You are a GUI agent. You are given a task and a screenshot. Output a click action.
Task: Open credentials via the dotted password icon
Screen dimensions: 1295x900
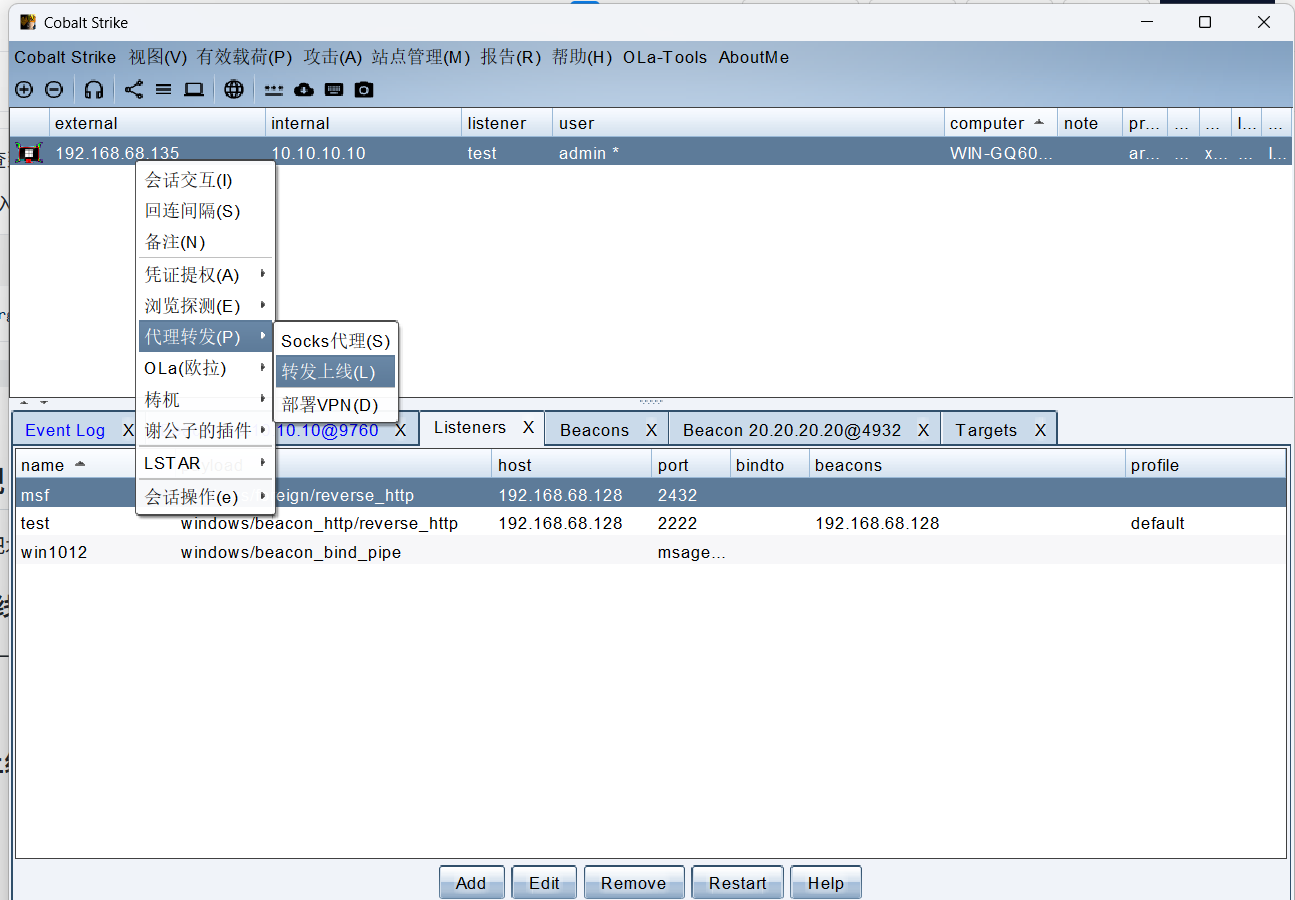tap(274, 90)
